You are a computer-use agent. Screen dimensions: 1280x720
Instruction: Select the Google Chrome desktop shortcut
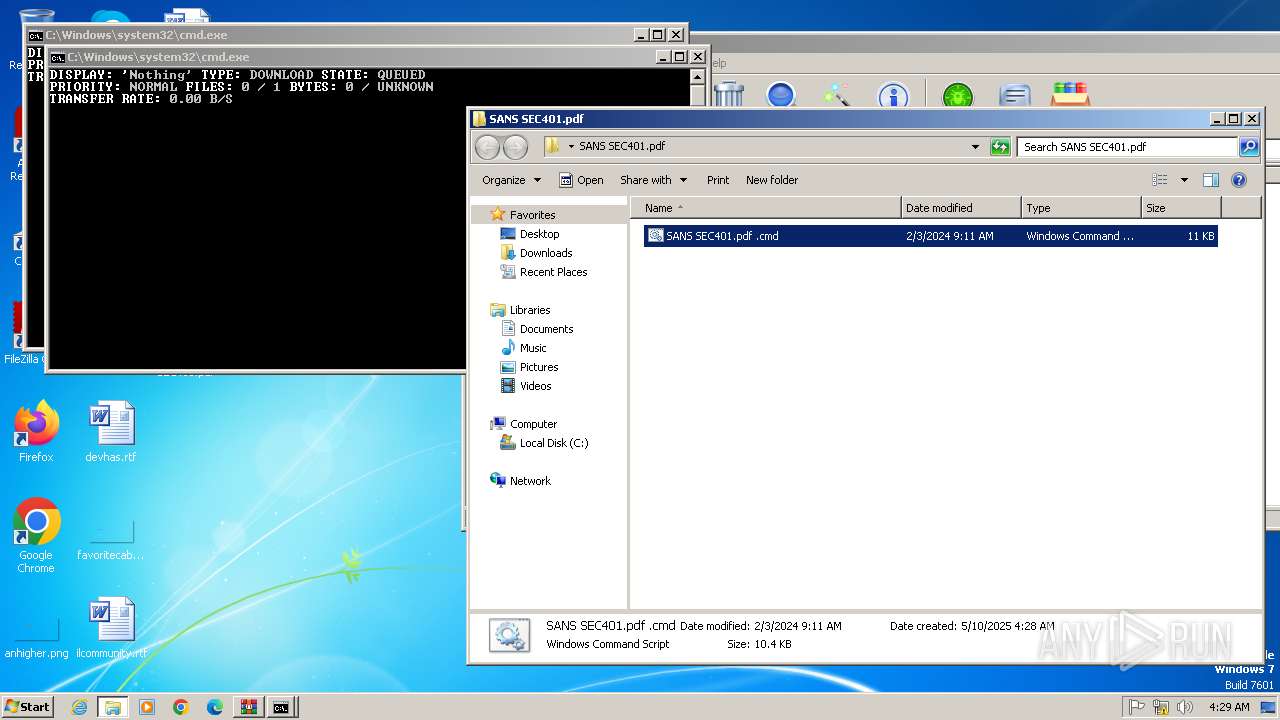[36, 536]
